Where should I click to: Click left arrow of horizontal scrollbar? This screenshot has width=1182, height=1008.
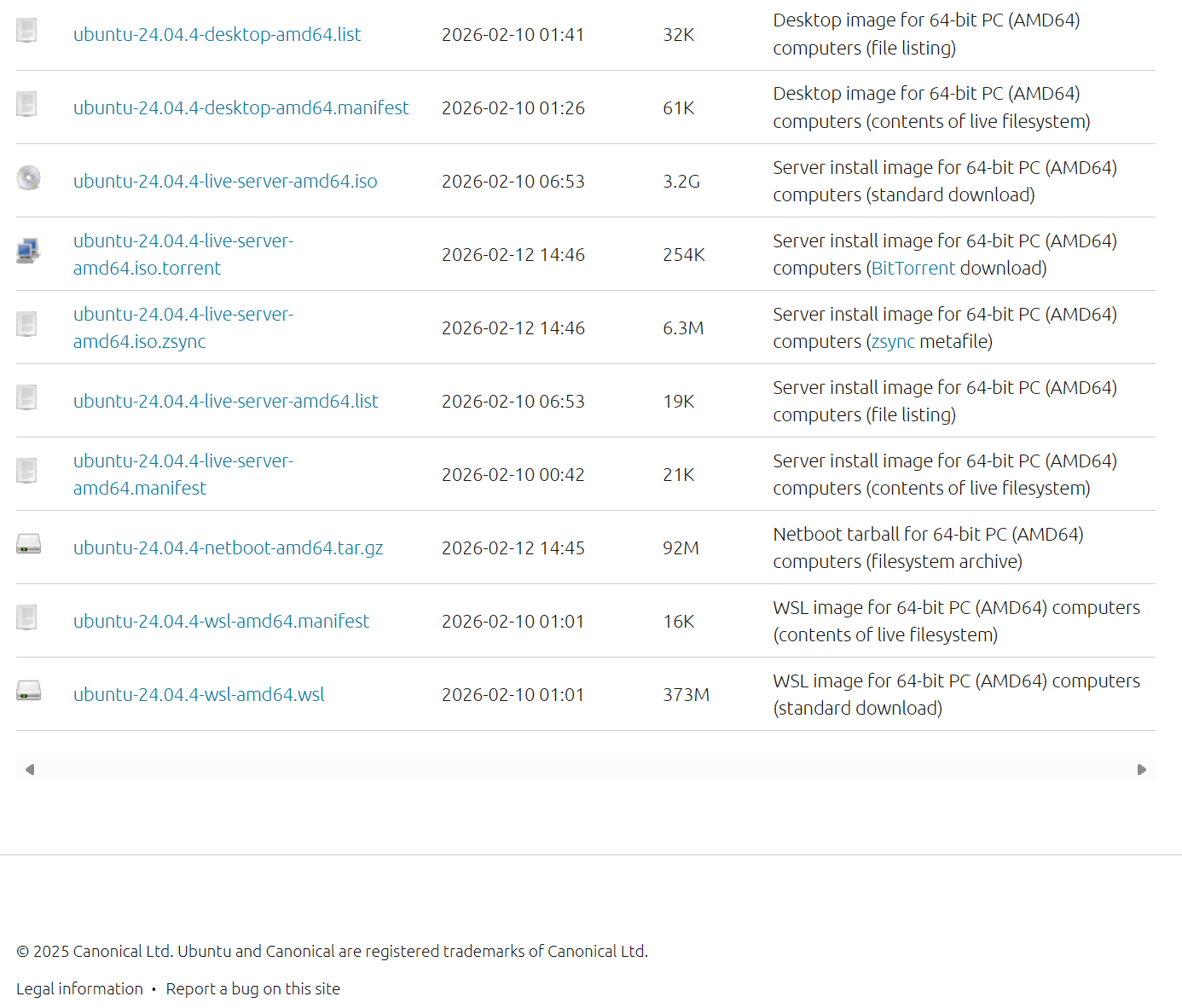[x=30, y=769]
